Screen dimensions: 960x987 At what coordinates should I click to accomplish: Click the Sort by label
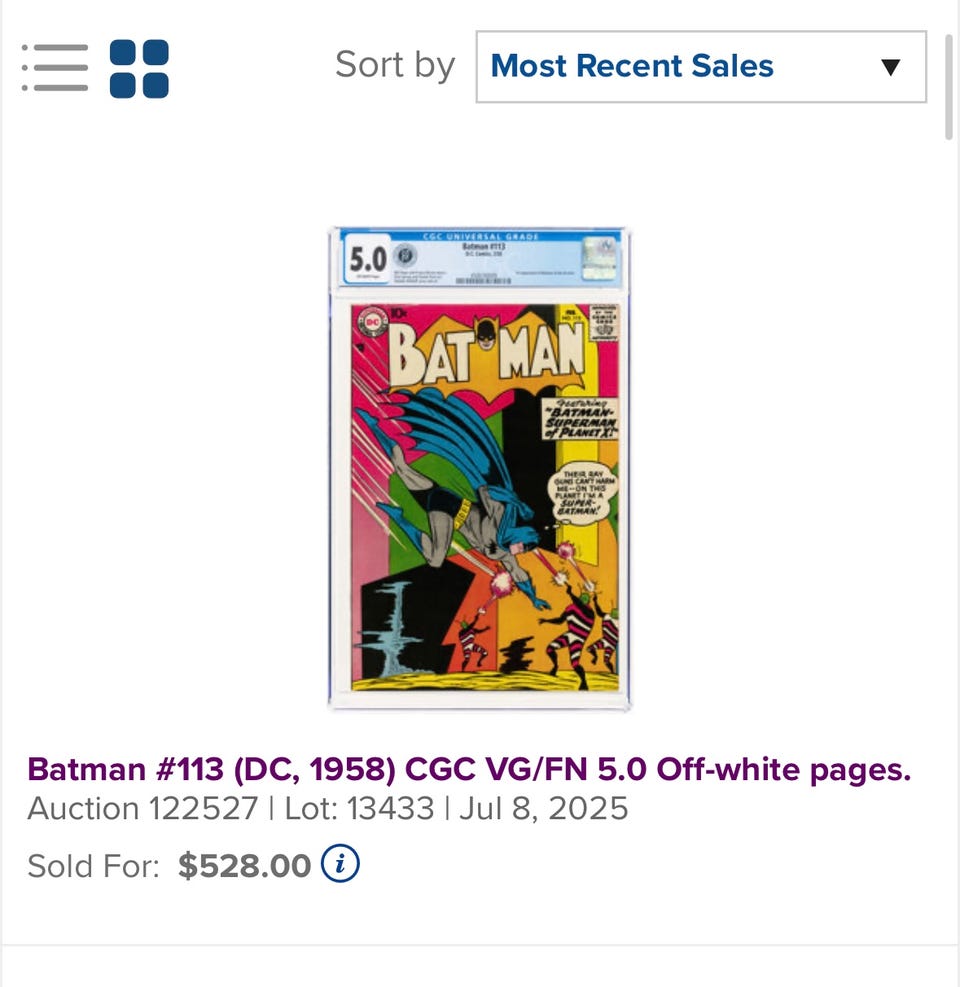tap(395, 65)
